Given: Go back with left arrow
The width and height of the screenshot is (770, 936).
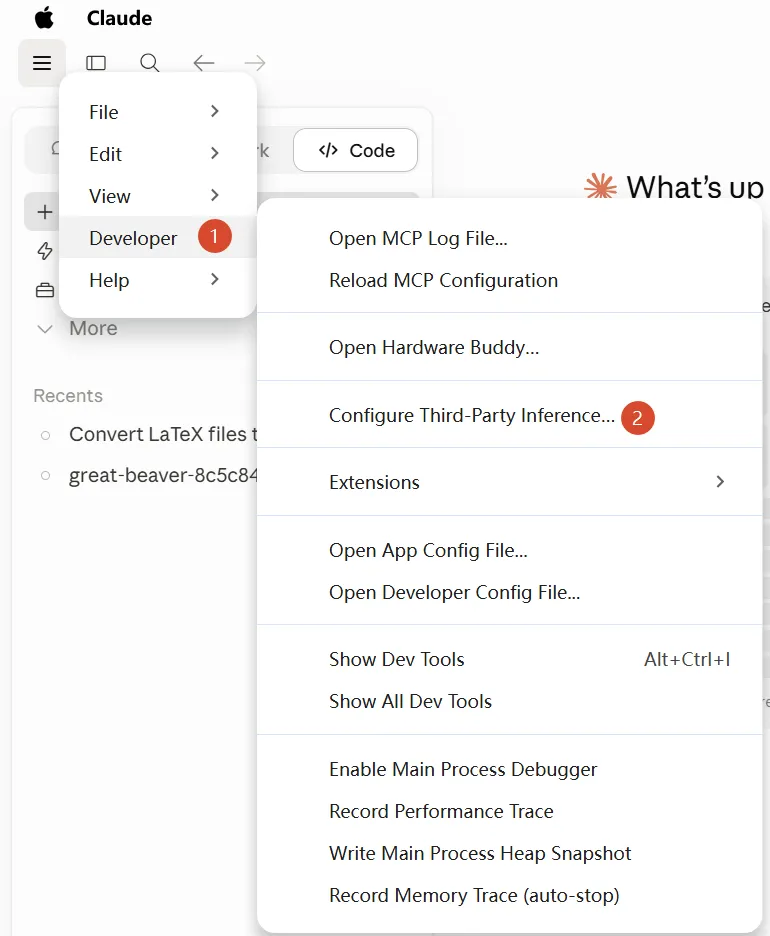Looking at the screenshot, I should (x=204, y=63).
